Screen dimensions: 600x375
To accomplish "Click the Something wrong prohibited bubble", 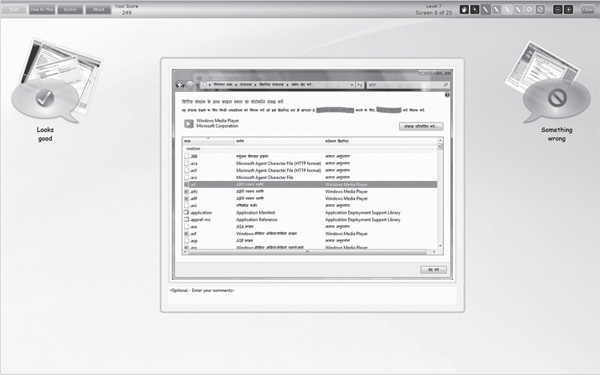I will (557, 99).
